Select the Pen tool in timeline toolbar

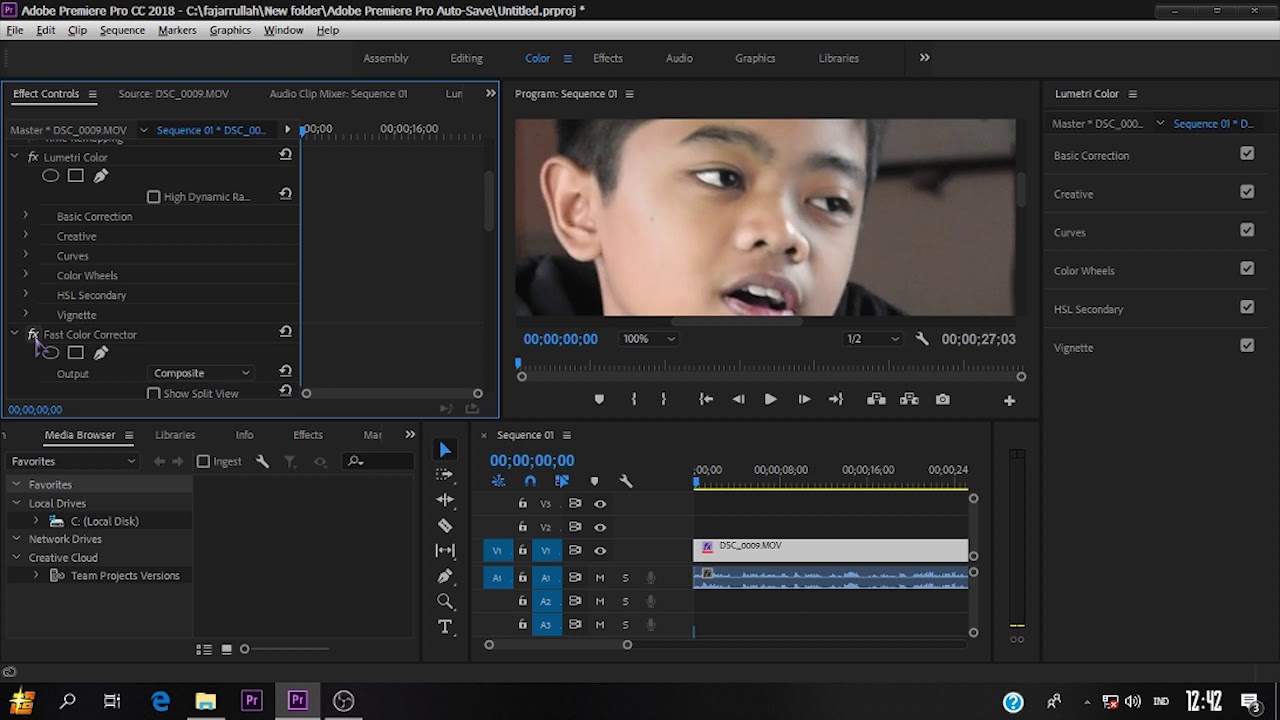click(445, 576)
